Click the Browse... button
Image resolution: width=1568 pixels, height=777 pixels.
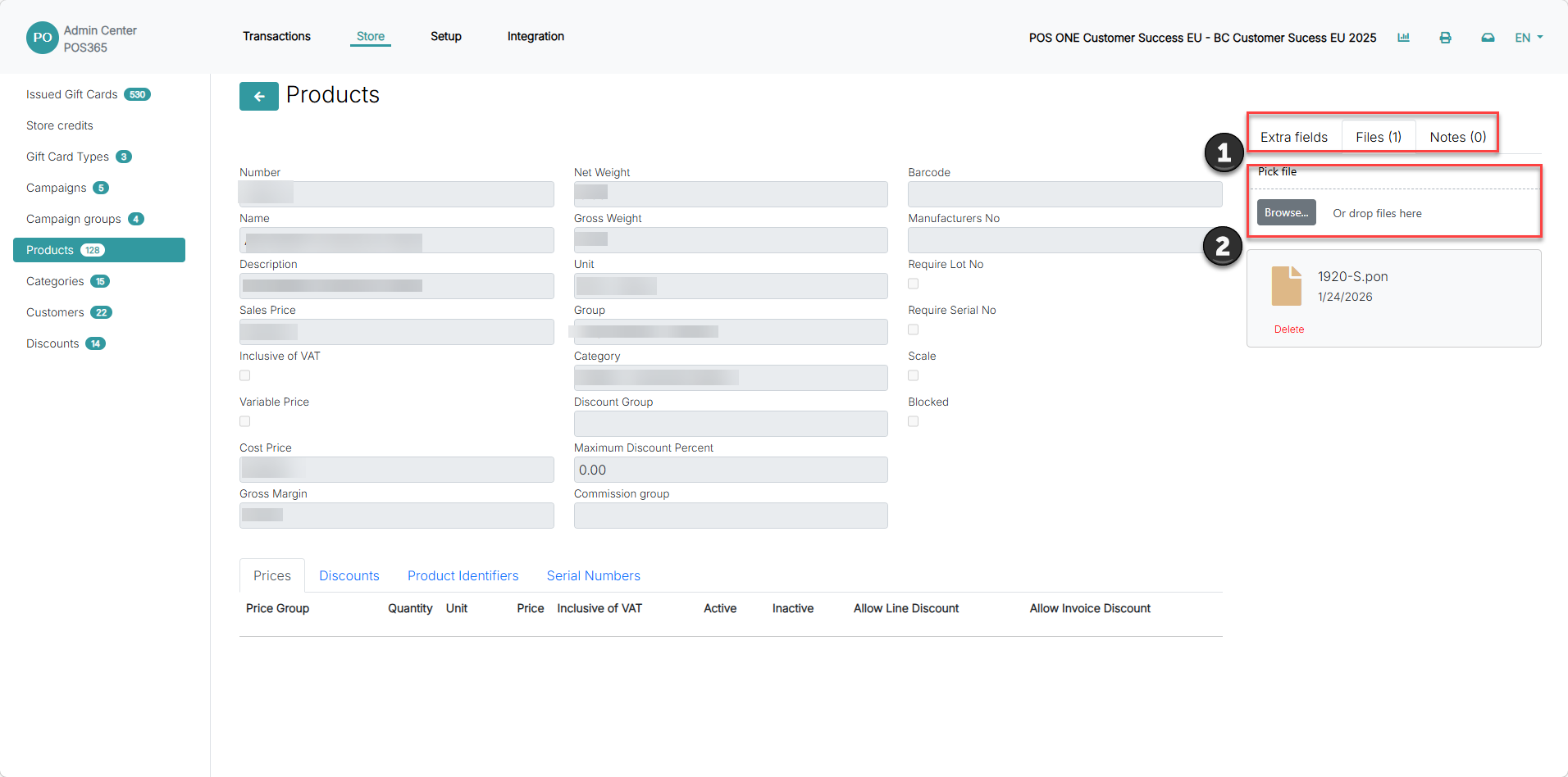1286,212
